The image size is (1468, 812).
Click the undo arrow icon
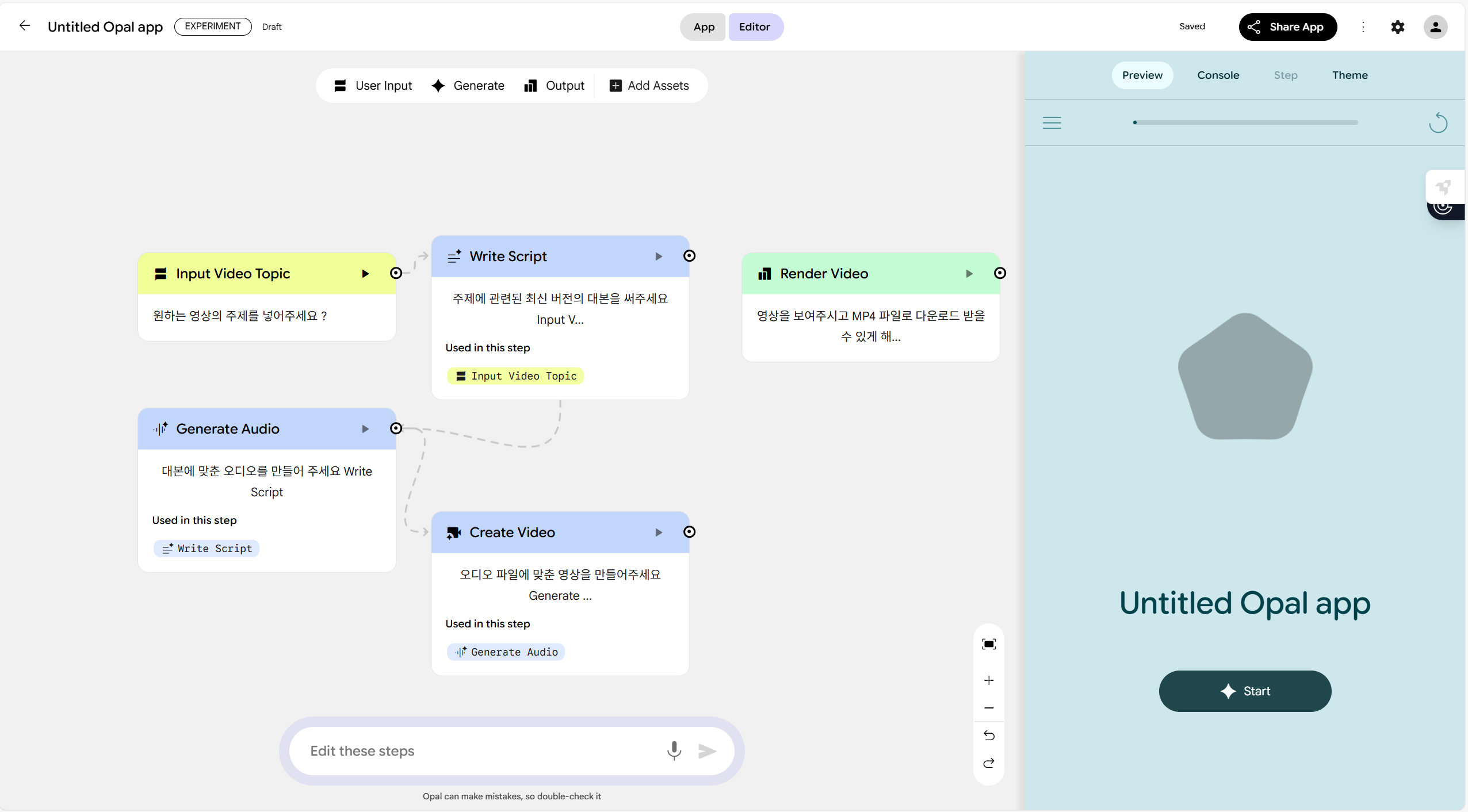pos(989,736)
